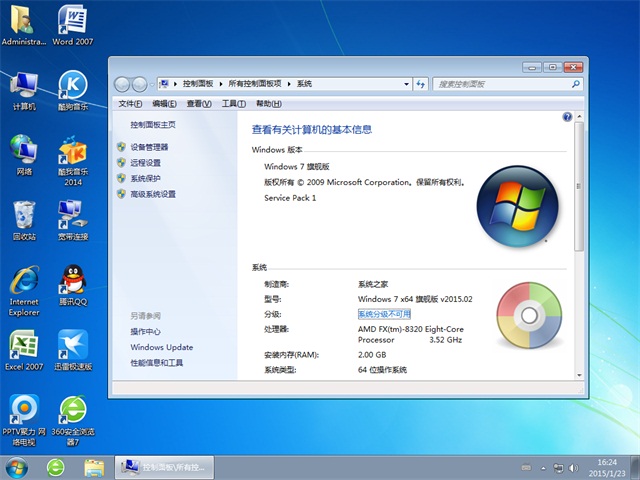Open 设备管理器 link
The height and width of the screenshot is (480, 640).
149,147
